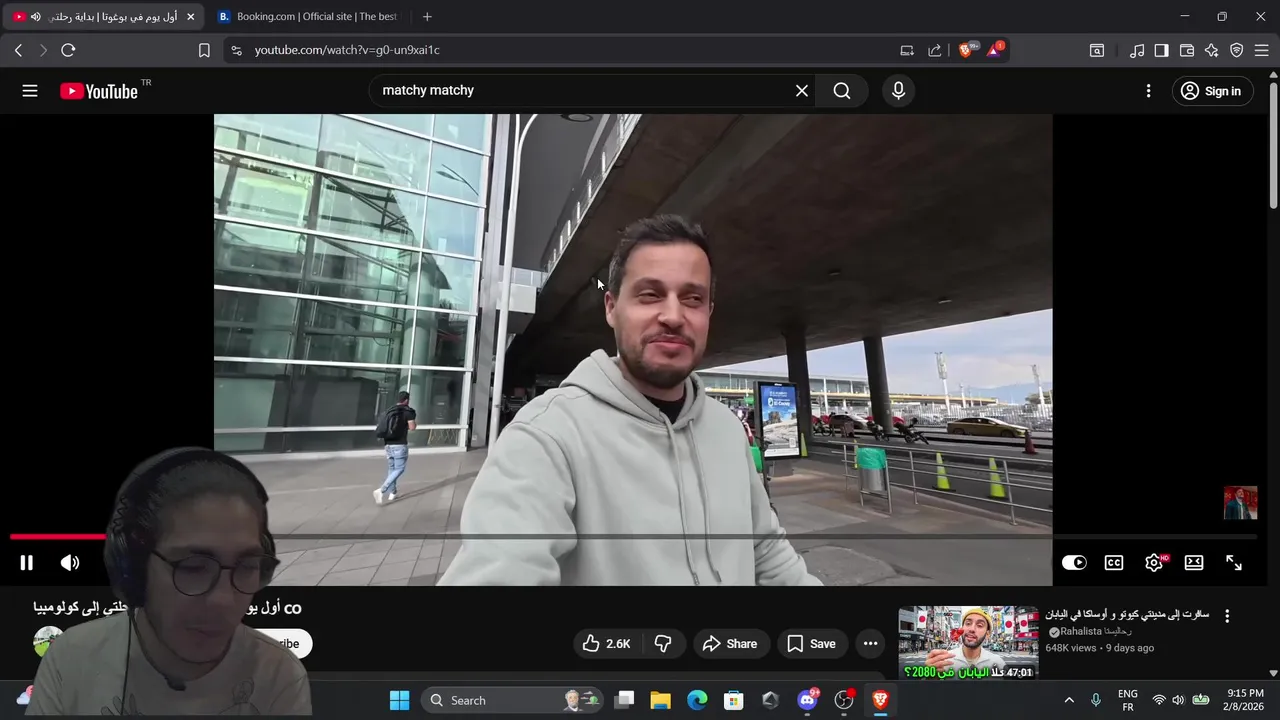Open the Brave VPN shield icon

tap(1236, 50)
